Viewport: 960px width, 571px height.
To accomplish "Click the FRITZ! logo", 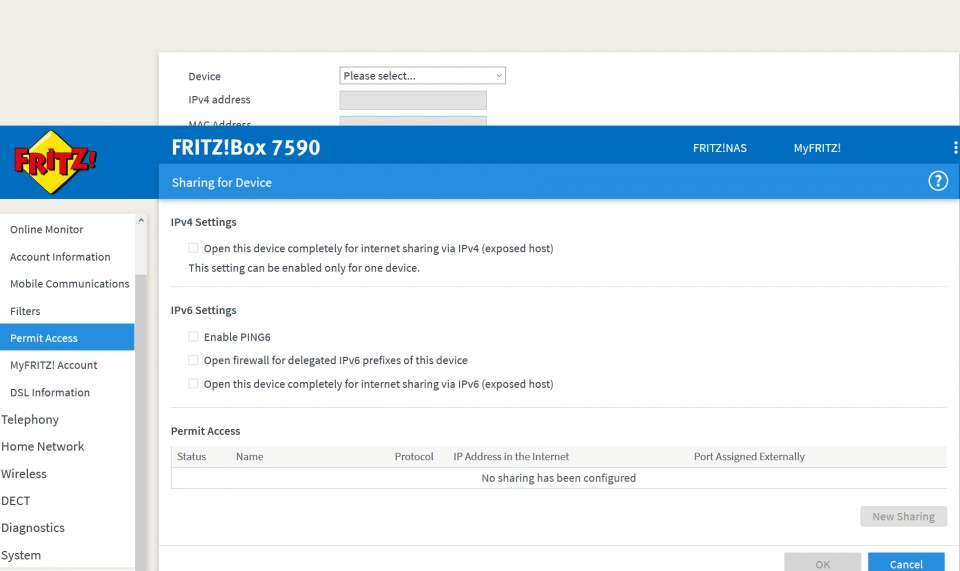I will 55,162.
